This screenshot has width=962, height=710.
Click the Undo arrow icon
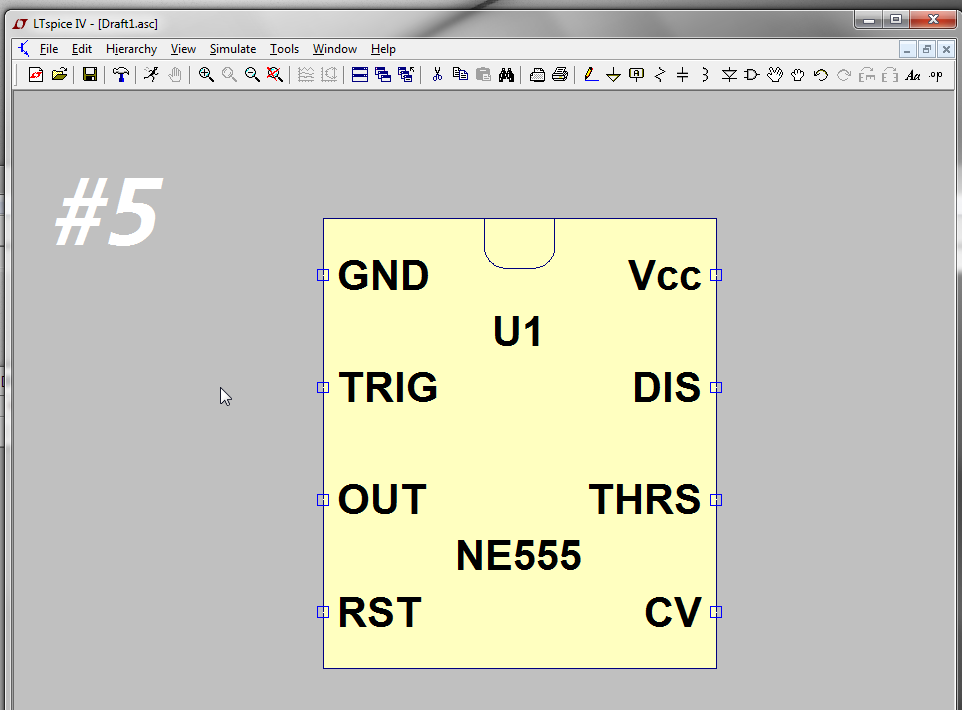(x=821, y=75)
